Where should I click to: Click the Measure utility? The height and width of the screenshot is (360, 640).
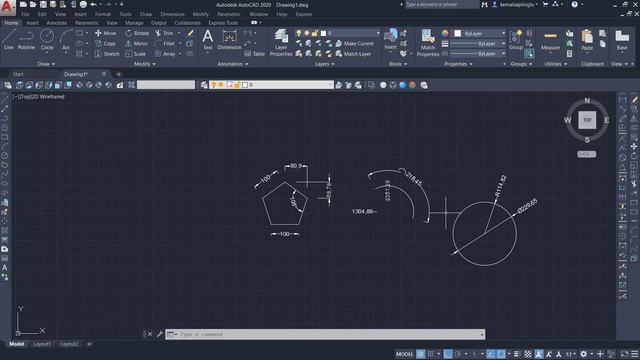(x=550, y=40)
